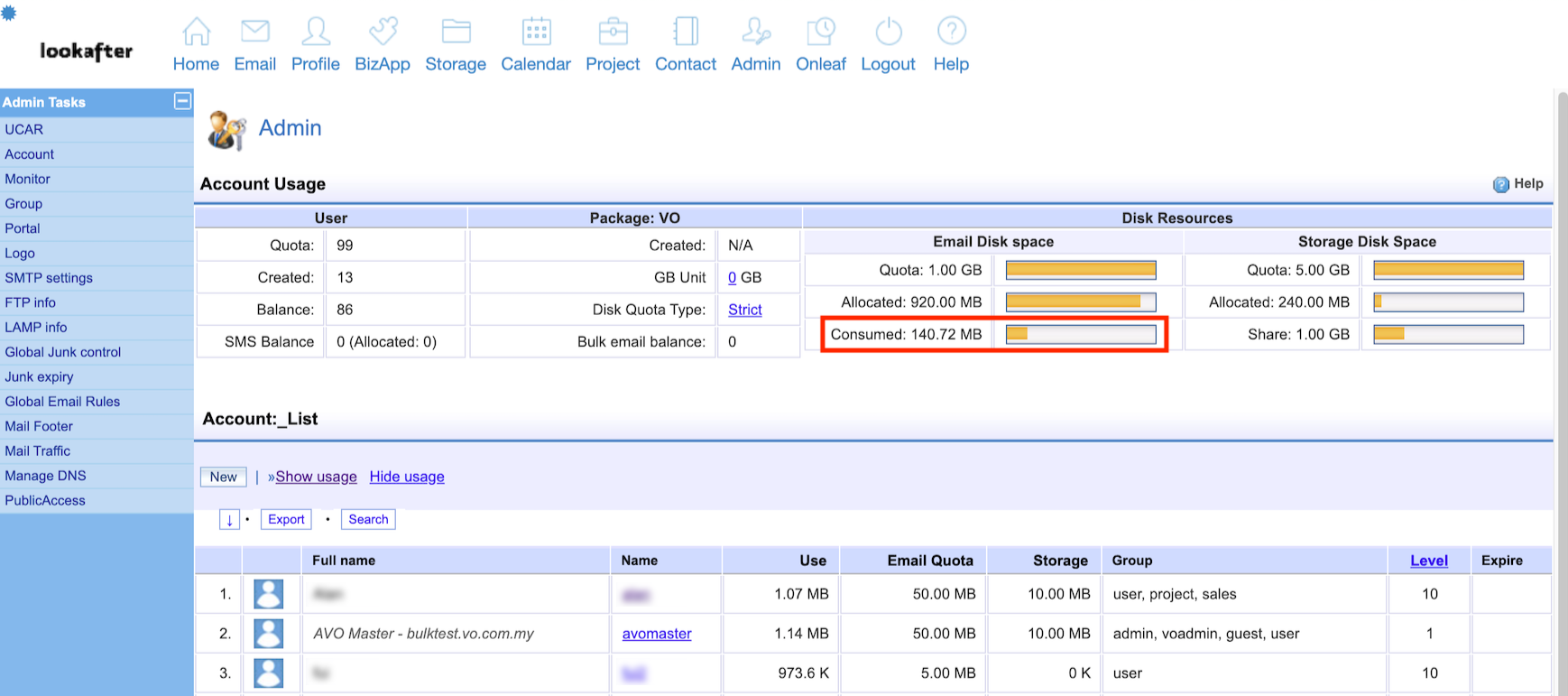Click the down arrow button before Export

coord(229,520)
